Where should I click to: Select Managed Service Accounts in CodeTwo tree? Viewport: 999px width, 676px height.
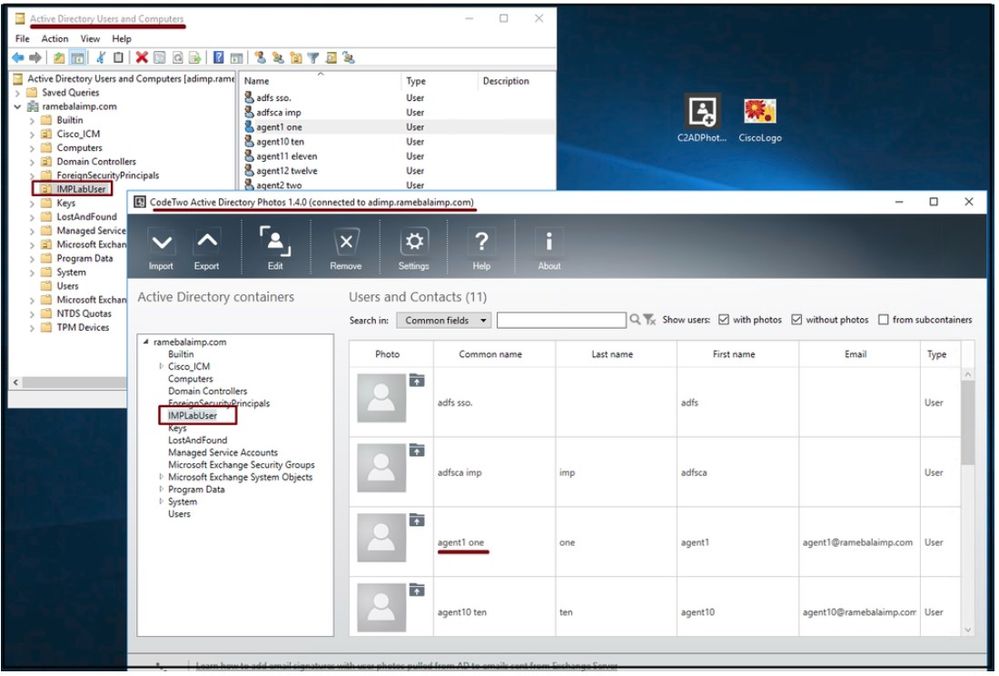[x=223, y=453]
